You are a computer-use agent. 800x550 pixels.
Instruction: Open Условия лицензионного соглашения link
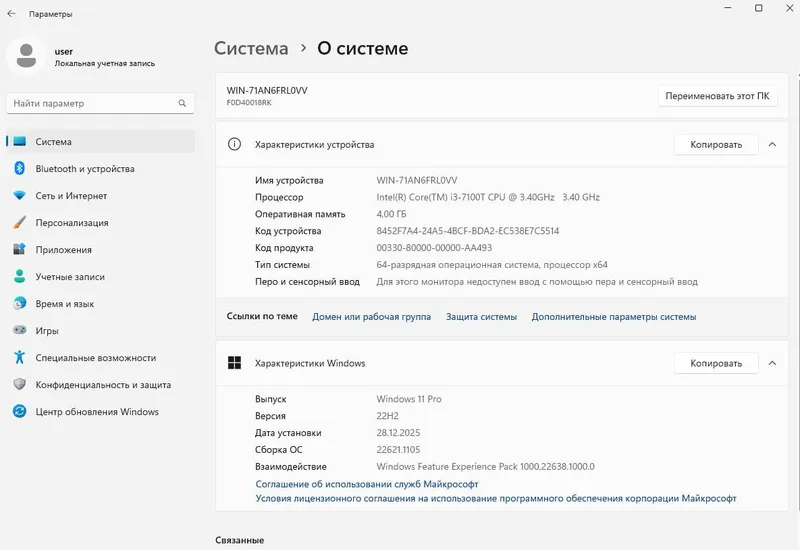[x=496, y=498]
